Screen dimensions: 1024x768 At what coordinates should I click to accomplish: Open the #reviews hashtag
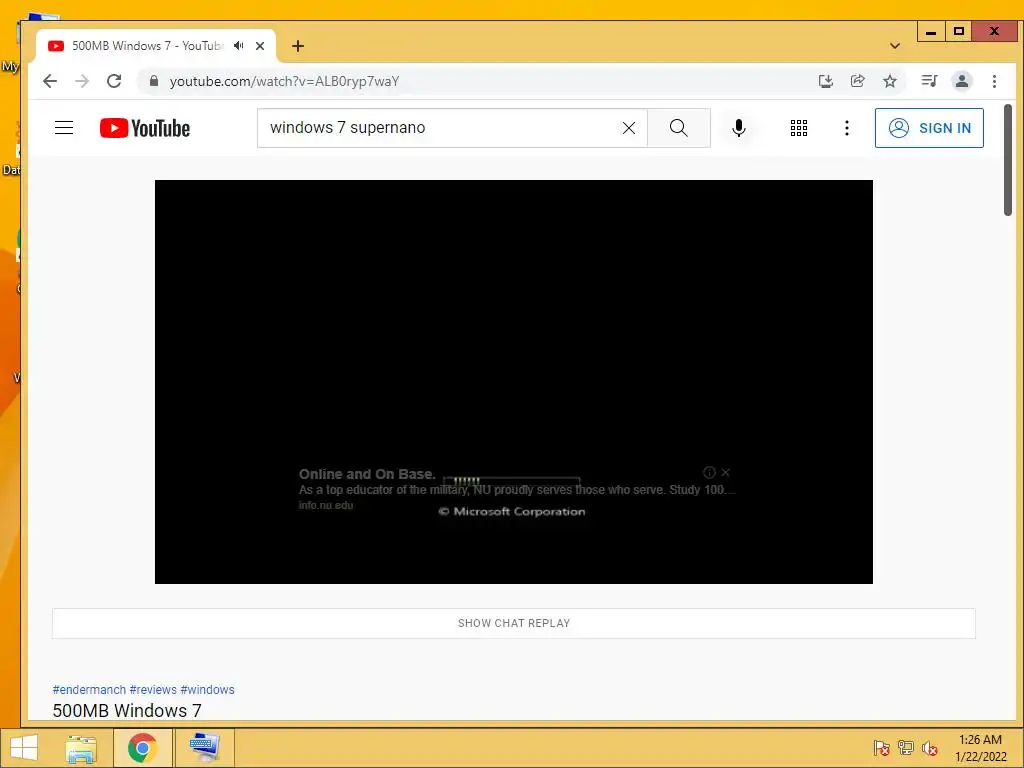(x=153, y=690)
